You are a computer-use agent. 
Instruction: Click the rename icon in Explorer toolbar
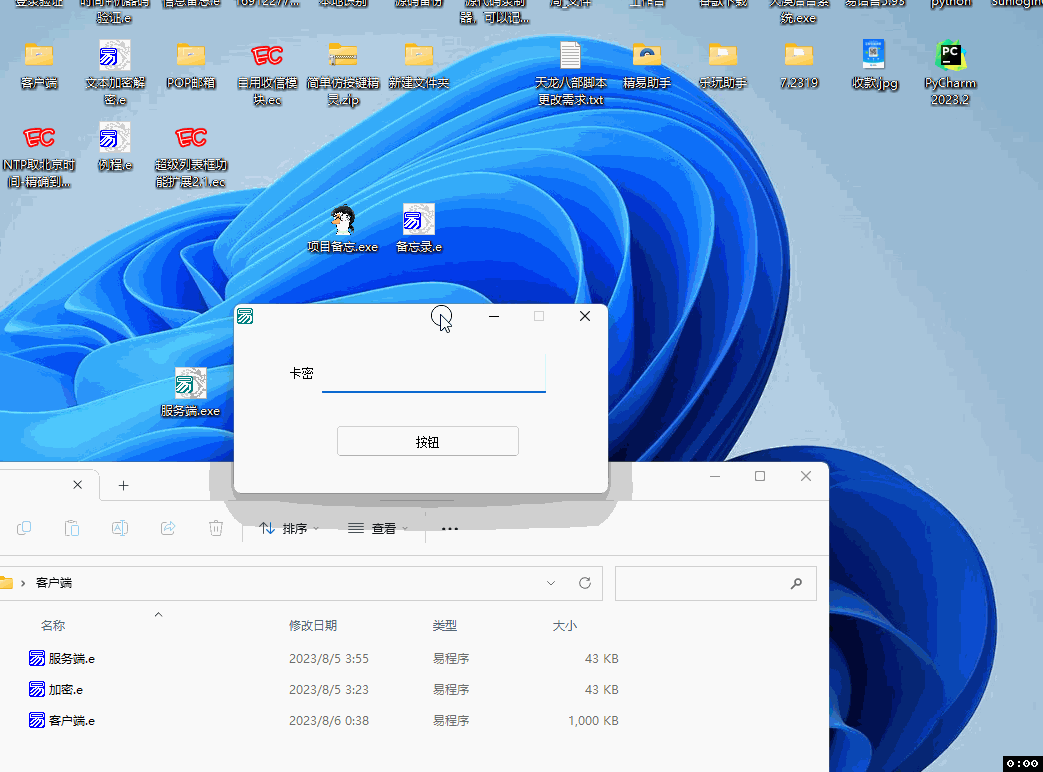(120, 528)
